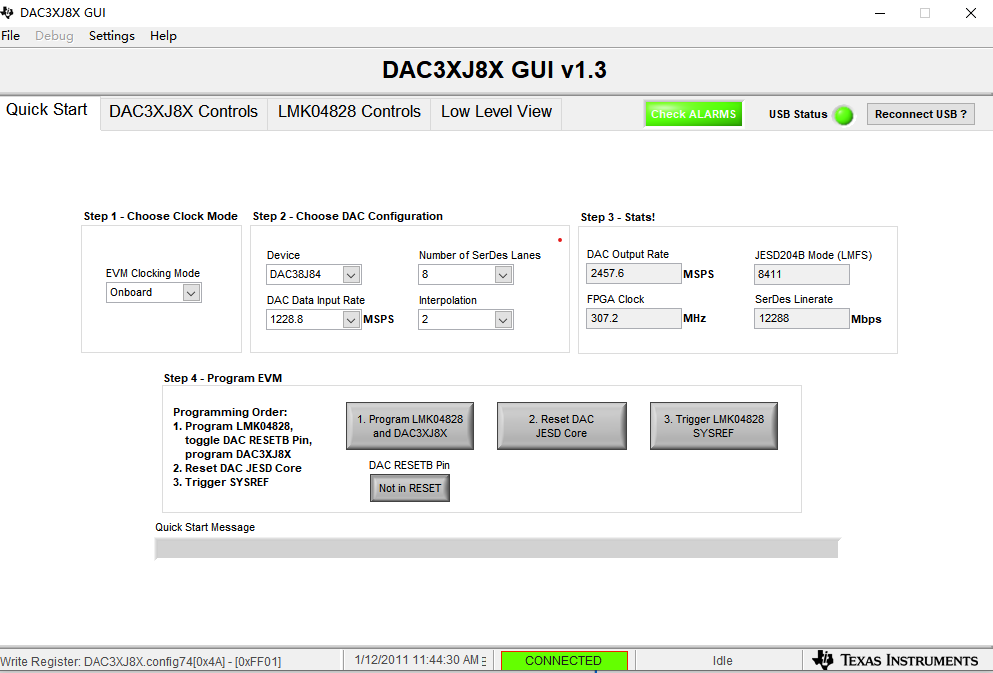This screenshot has width=993, height=673.
Task: Click the Interpolation value 2 field
Action: pyautogui.click(x=457, y=319)
